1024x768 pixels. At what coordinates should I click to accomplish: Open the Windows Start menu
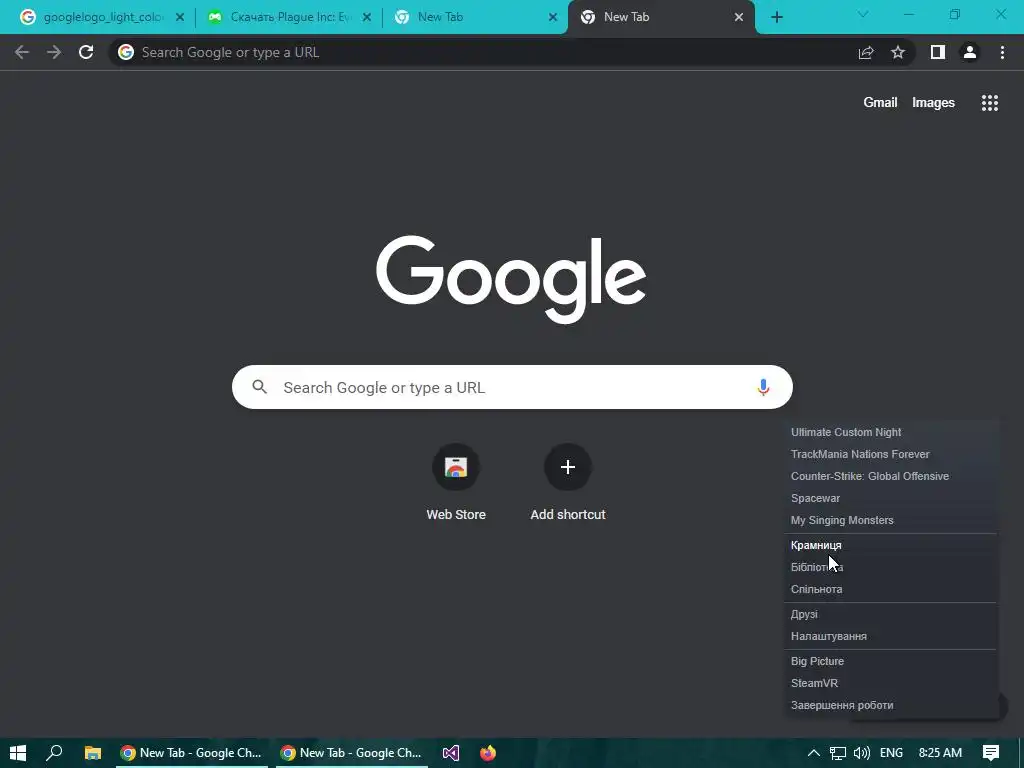tap(18, 753)
